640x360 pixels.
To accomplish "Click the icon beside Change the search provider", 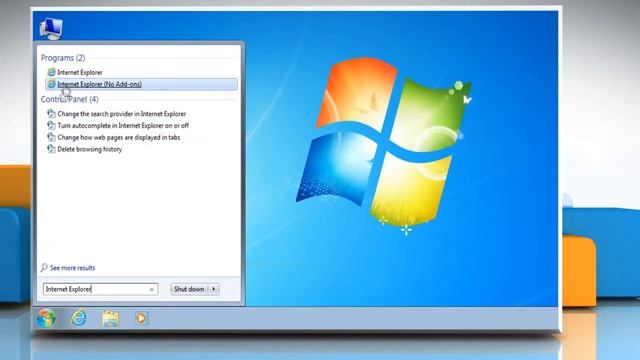I will pos(51,113).
